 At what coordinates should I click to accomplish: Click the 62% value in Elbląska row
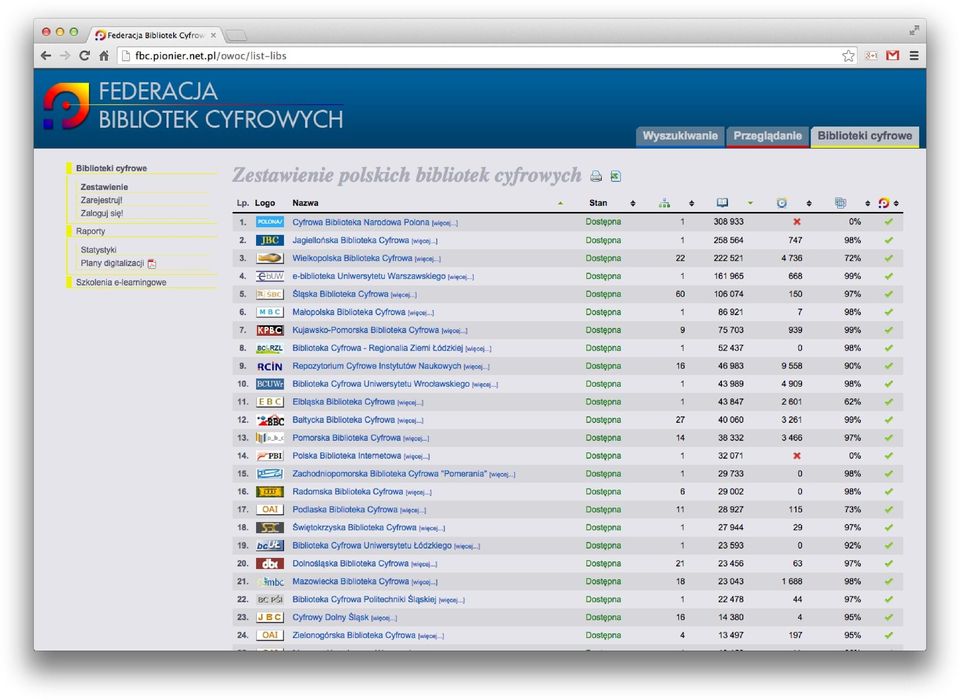pyautogui.click(x=852, y=402)
